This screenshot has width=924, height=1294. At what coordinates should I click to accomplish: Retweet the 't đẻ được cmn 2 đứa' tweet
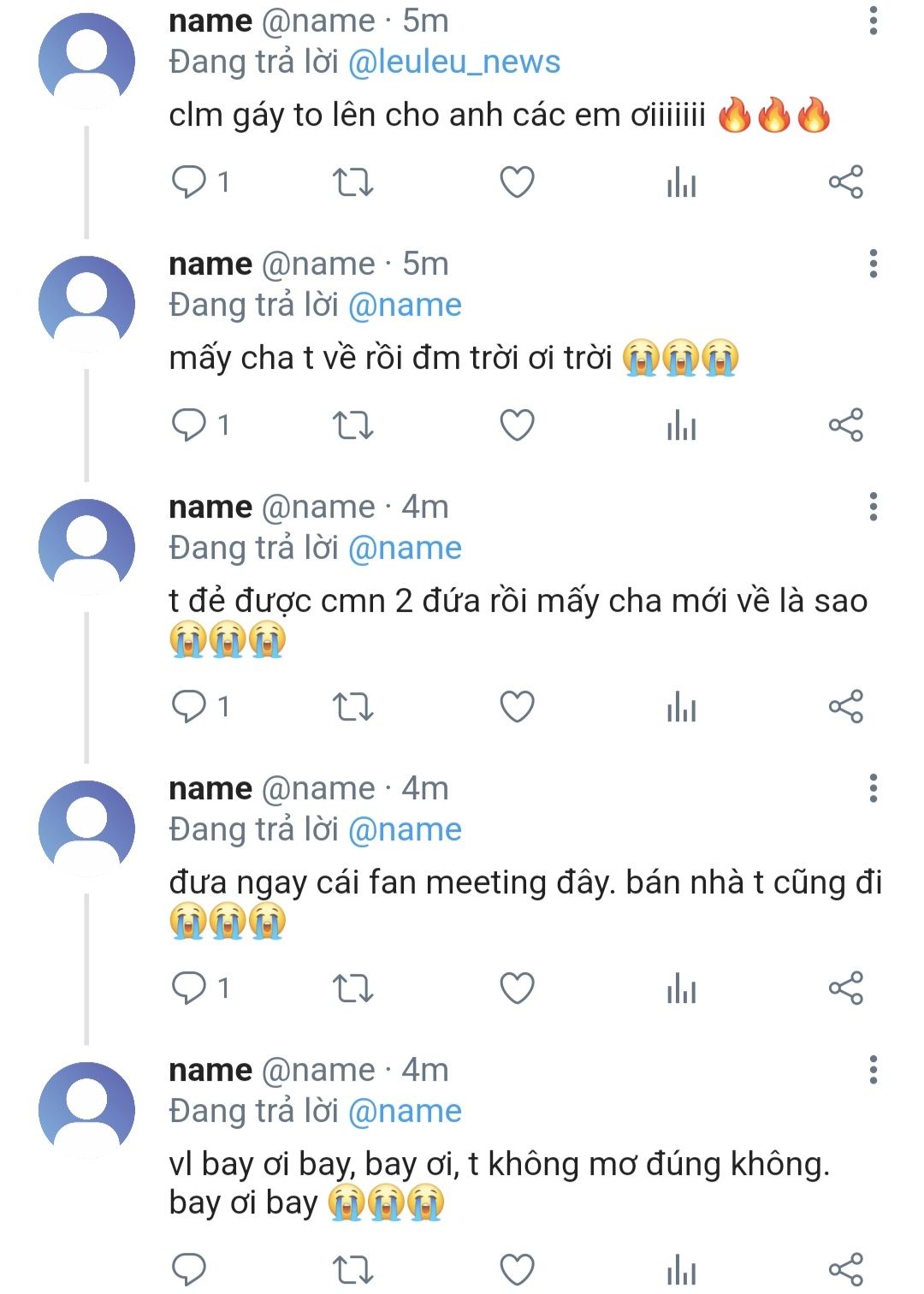pyautogui.click(x=352, y=707)
